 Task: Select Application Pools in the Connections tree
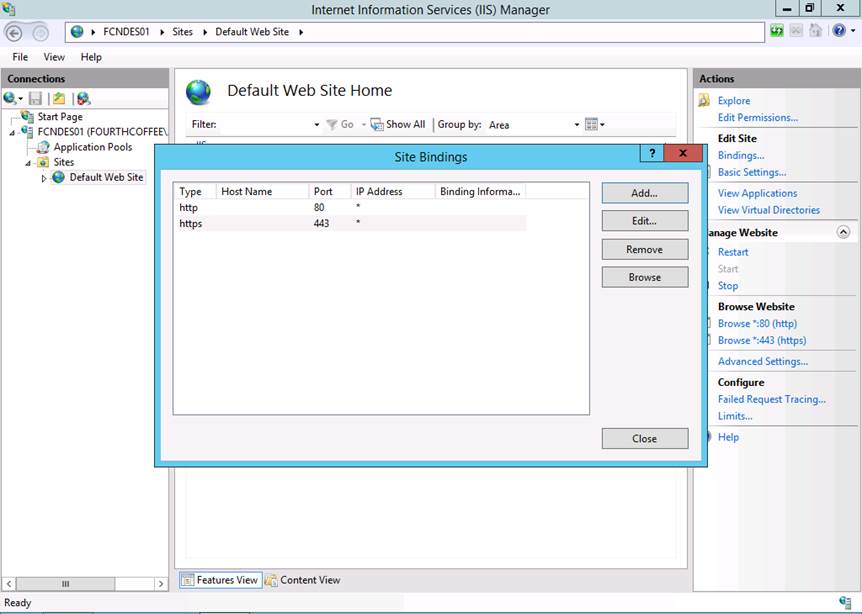92,147
